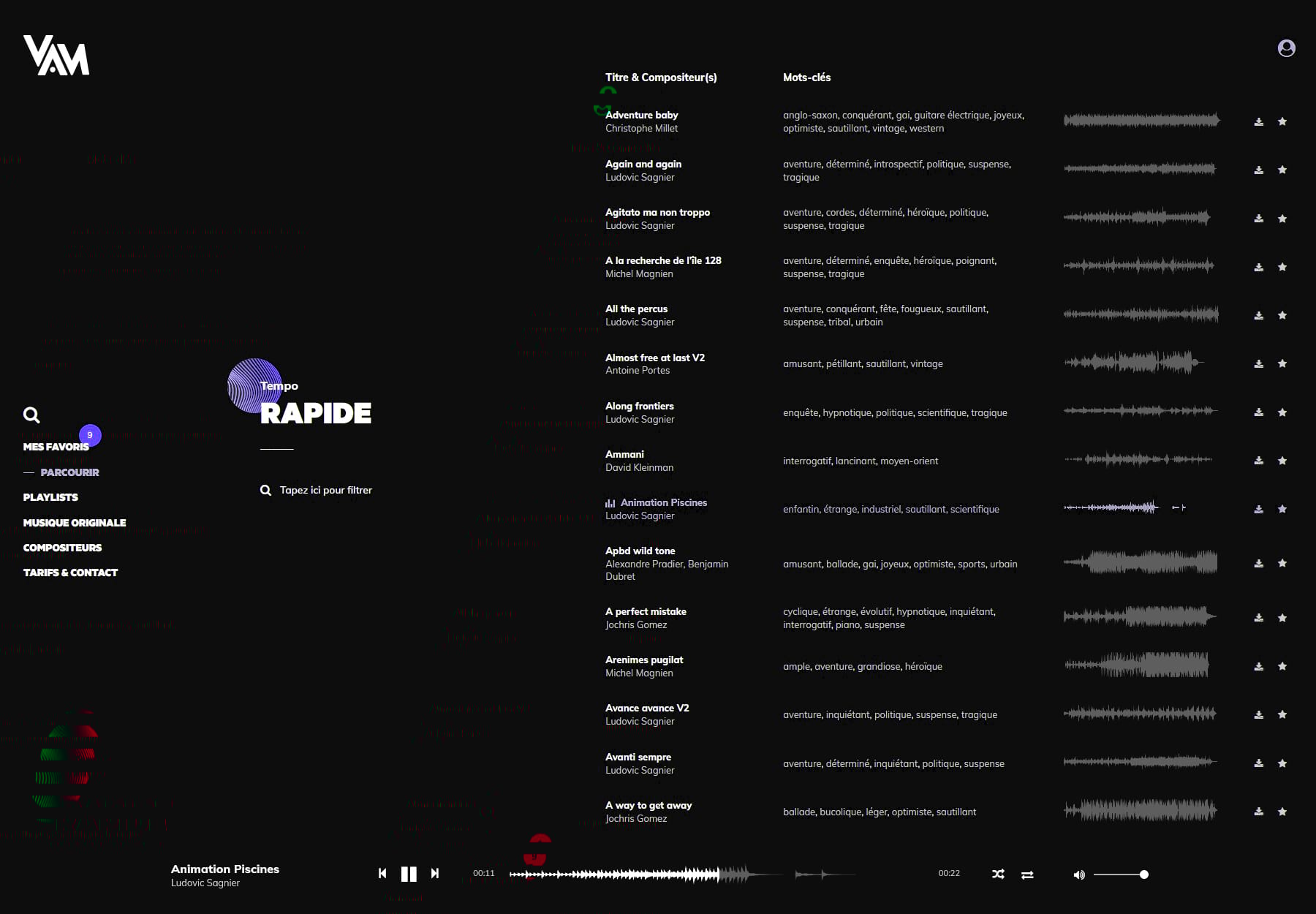Go to the Playlists section
The width and height of the screenshot is (1316, 914).
(x=50, y=497)
